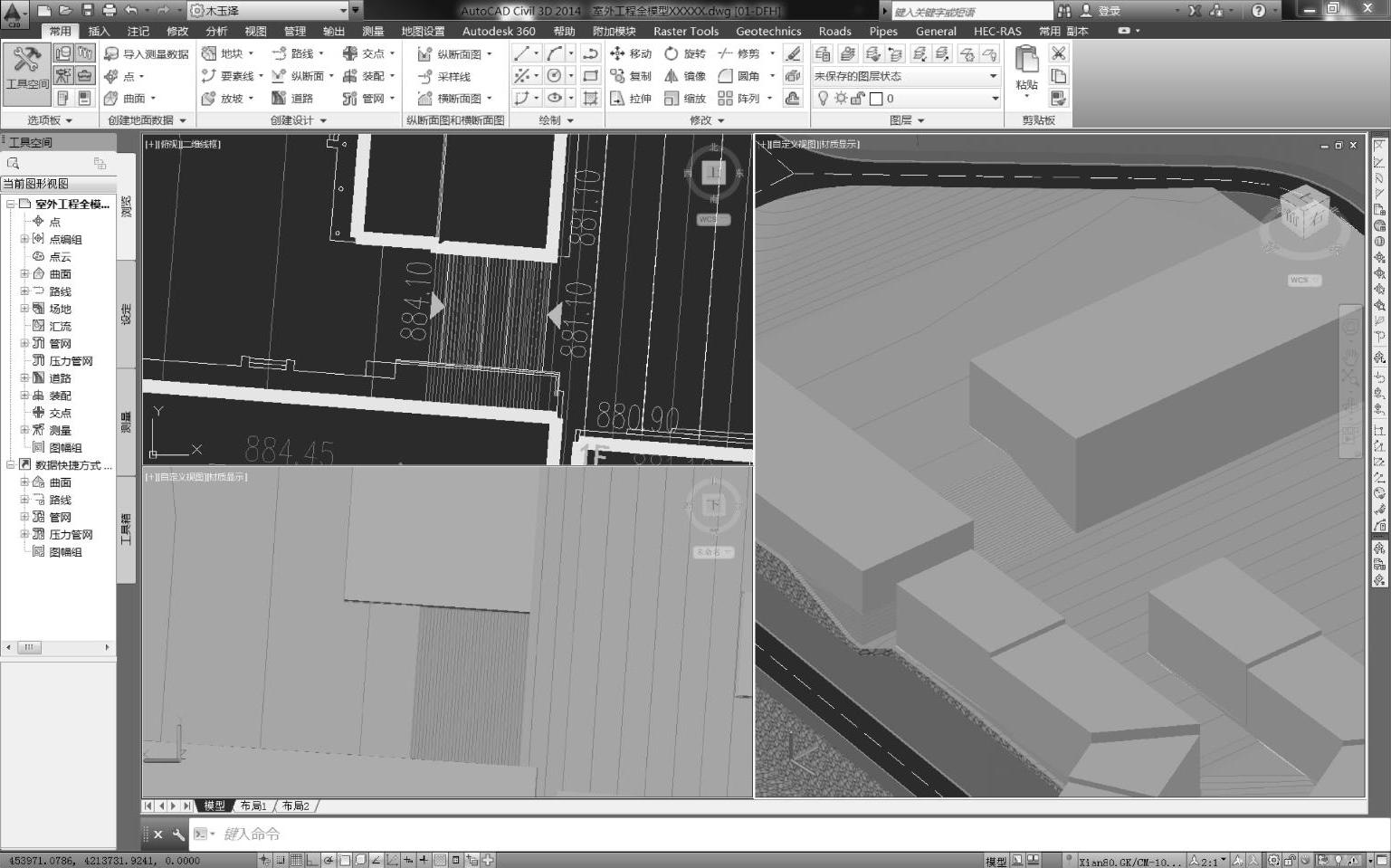Image resolution: width=1391 pixels, height=868 pixels.
Task: Click the layer 0 color swatch
Action: [876, 99]
